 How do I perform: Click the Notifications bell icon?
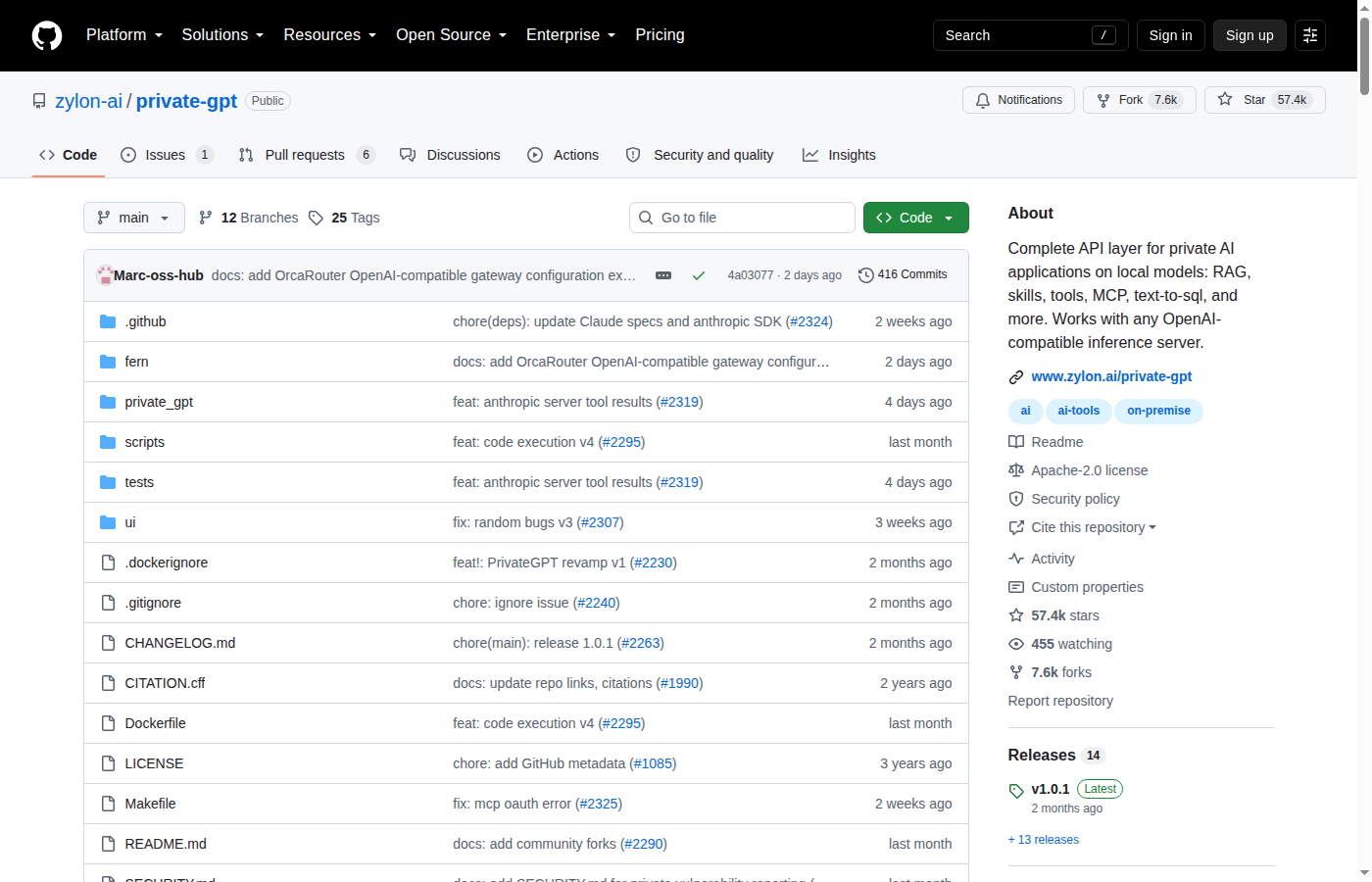tap(983, 100)
